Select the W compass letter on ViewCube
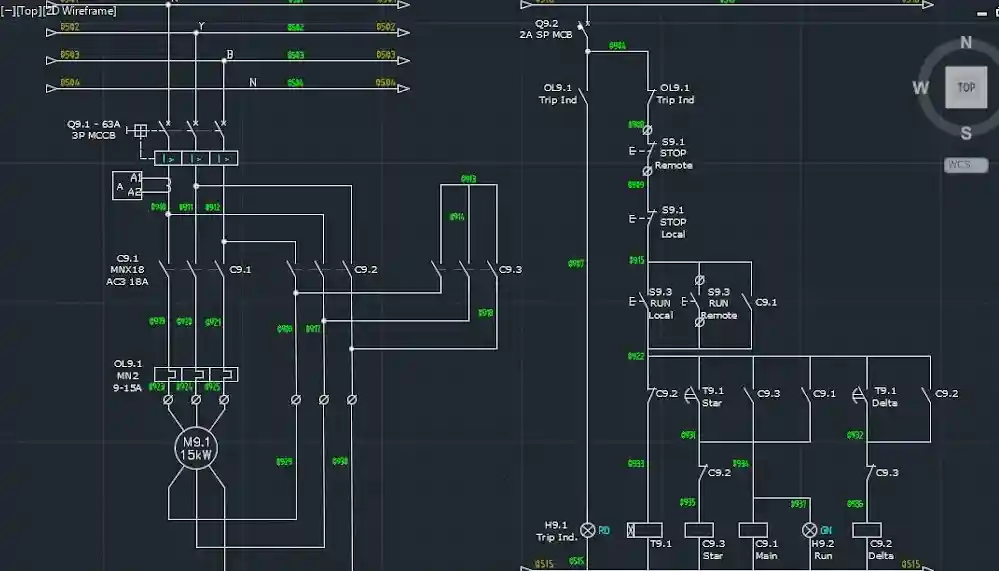The width and height of the screenshot is (999, 571). tap(920, 88)
